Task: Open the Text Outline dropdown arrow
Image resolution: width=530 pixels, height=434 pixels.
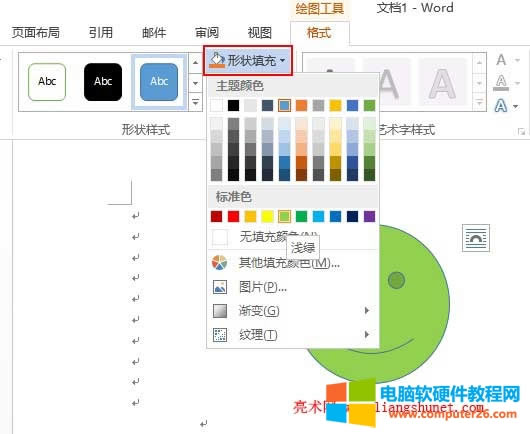Action: [x=517, y=83]
